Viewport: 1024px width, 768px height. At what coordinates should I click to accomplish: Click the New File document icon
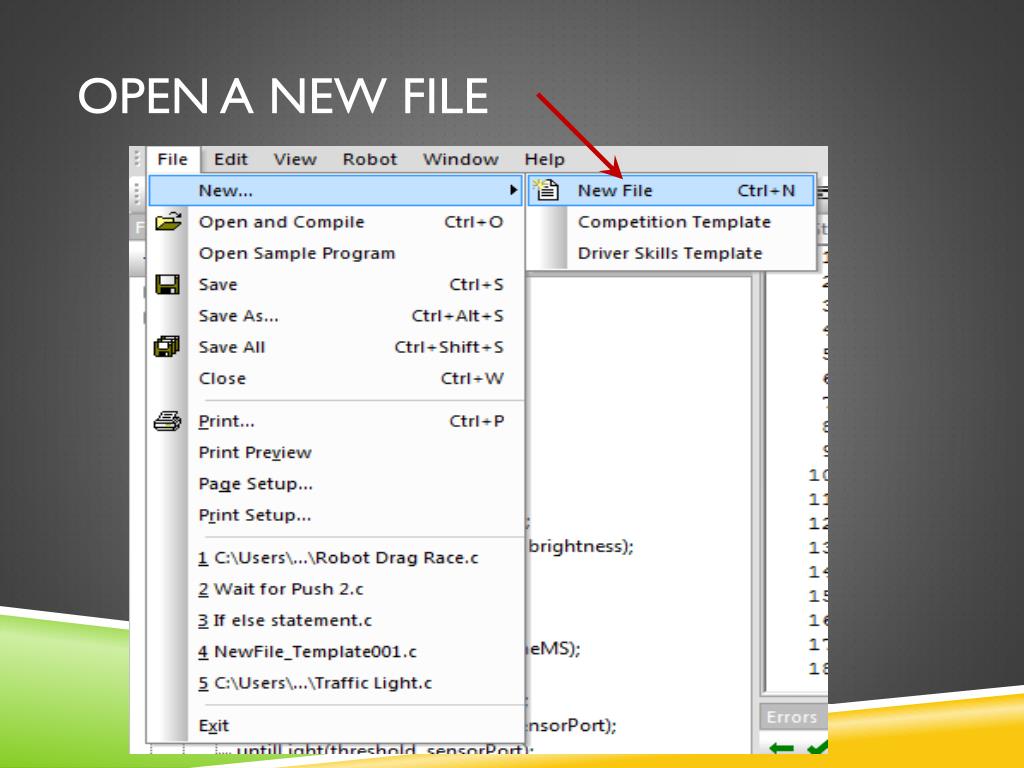545,189
